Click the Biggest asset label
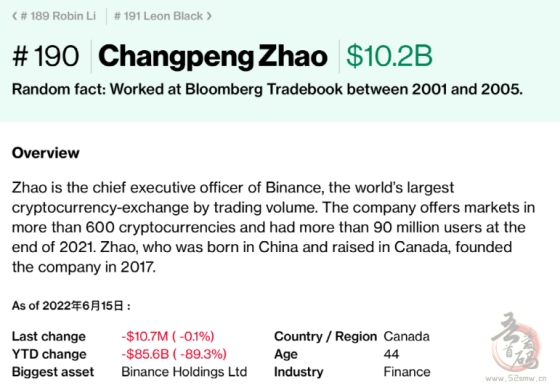The height and width of the screenshot is (390, 560). (x=53, y=372)
